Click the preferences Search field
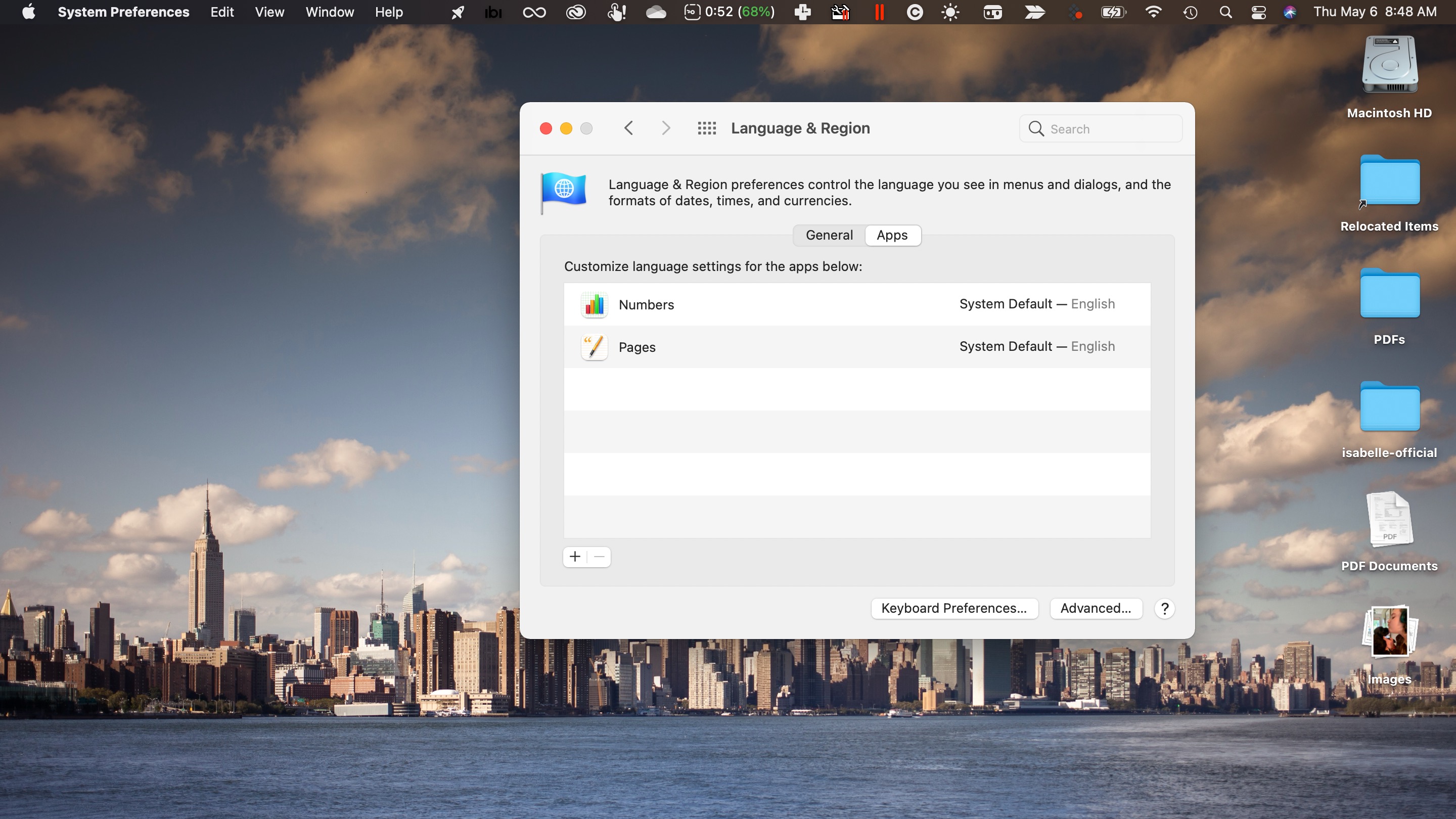1456x819 pixels. coord(1101,128)
